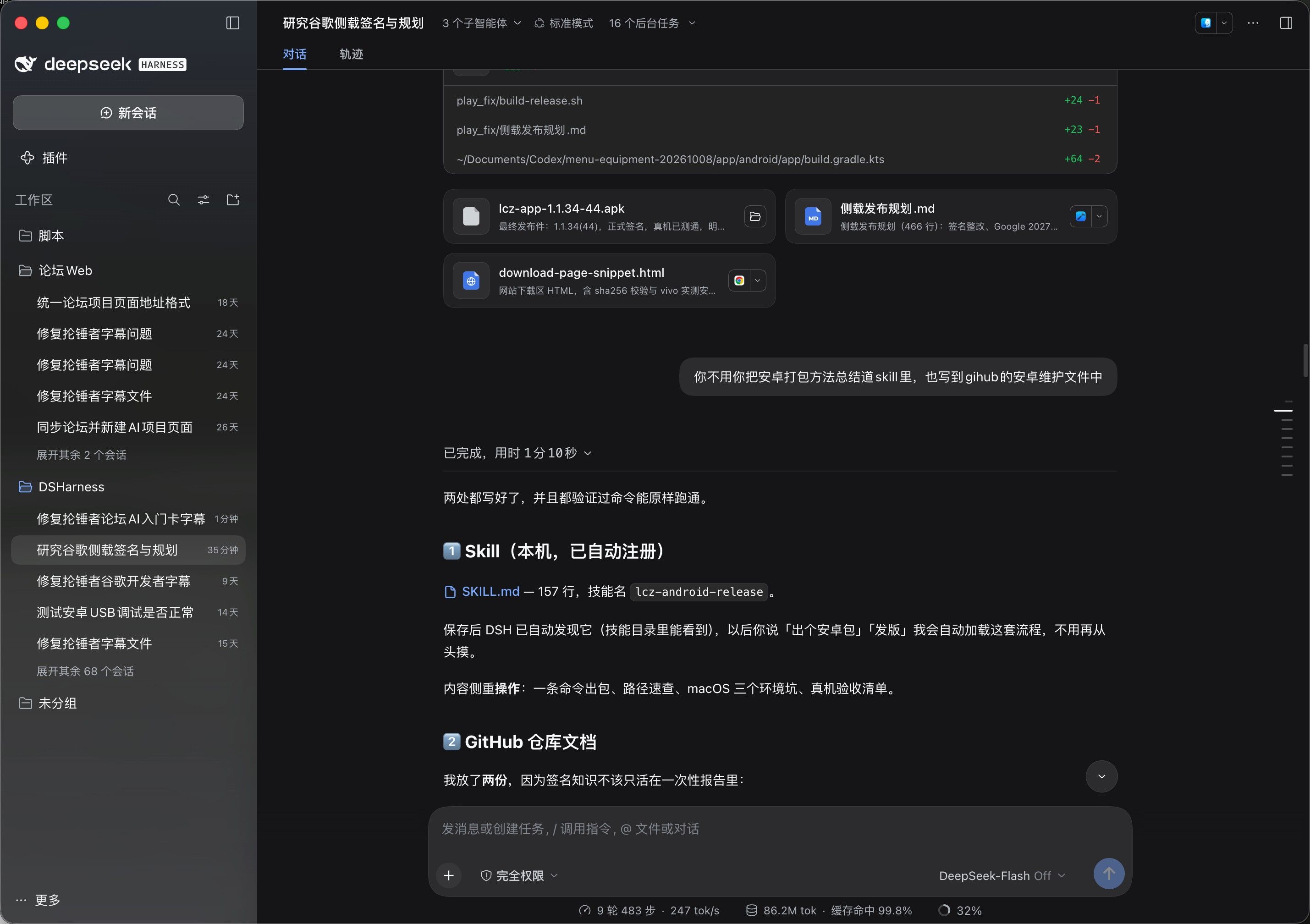Open dropdown arrow beside 侧载发布规划.md opener

point(1100,217)
